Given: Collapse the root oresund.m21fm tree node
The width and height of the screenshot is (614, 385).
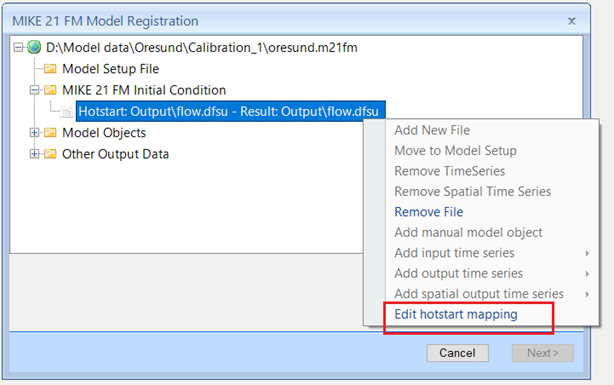Looking at the screenshot, I should [x=18, y=47].
